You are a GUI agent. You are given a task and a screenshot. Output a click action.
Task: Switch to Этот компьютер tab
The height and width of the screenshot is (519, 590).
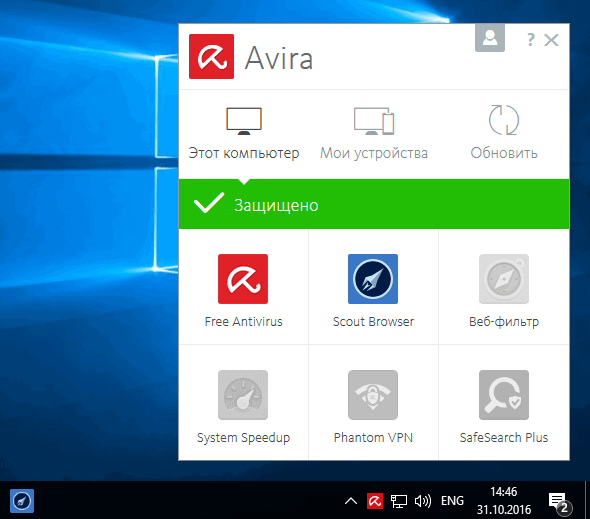pyautogui.click(x=243, y=134)
